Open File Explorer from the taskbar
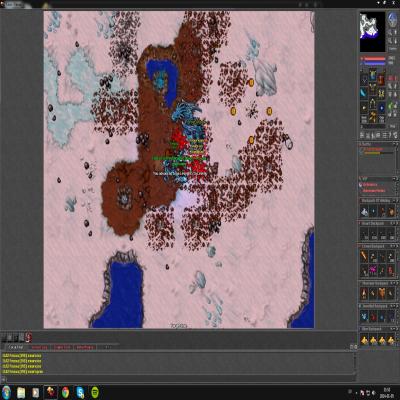Screen dimensions: 400x400 21,392
